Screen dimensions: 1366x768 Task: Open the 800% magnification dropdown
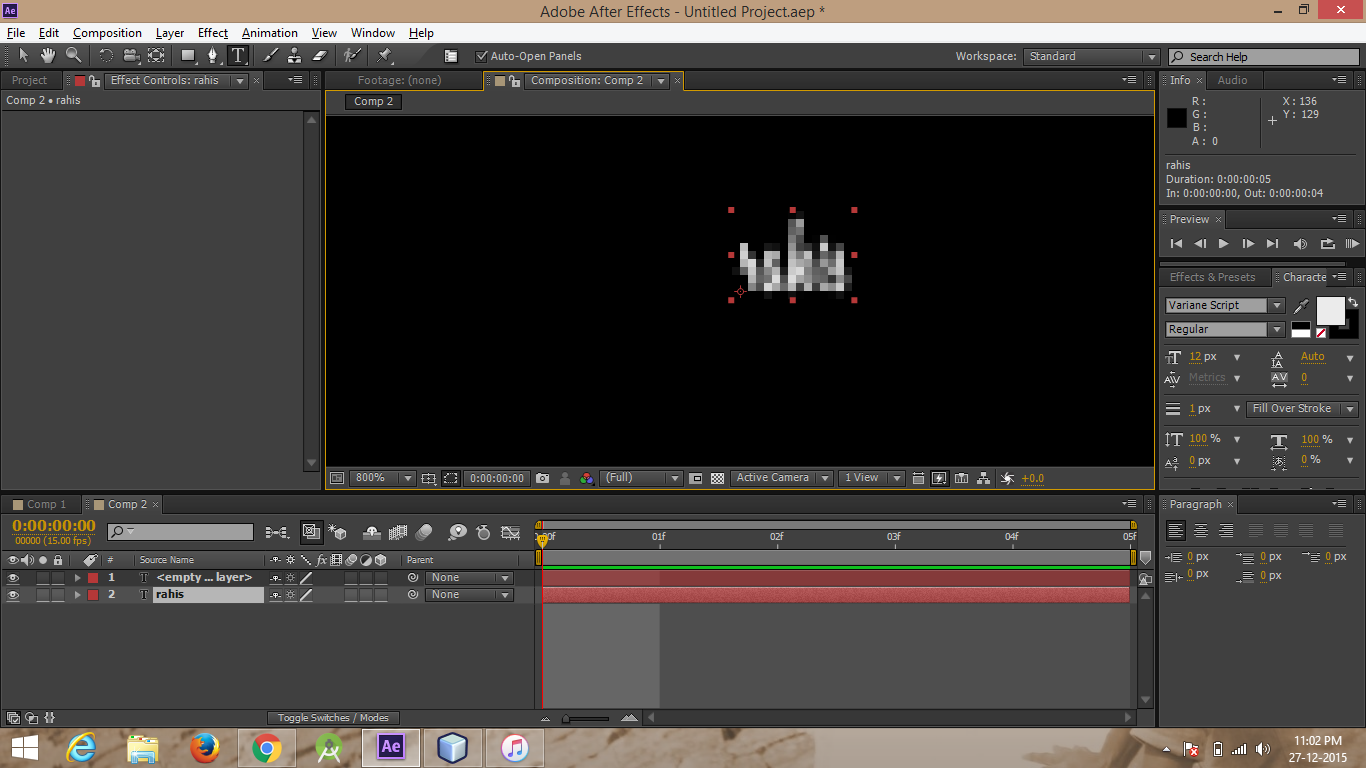[381, 478]
